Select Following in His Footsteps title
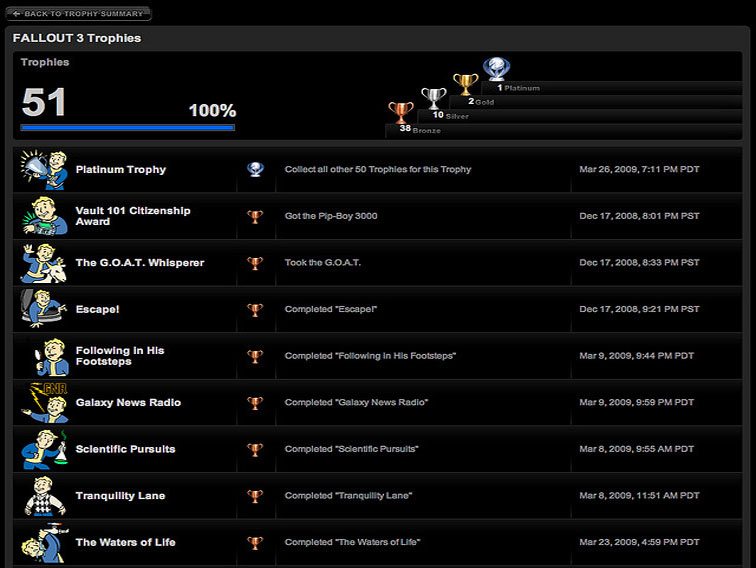This screenshot has height=568, width=756. tap(120, 356)
